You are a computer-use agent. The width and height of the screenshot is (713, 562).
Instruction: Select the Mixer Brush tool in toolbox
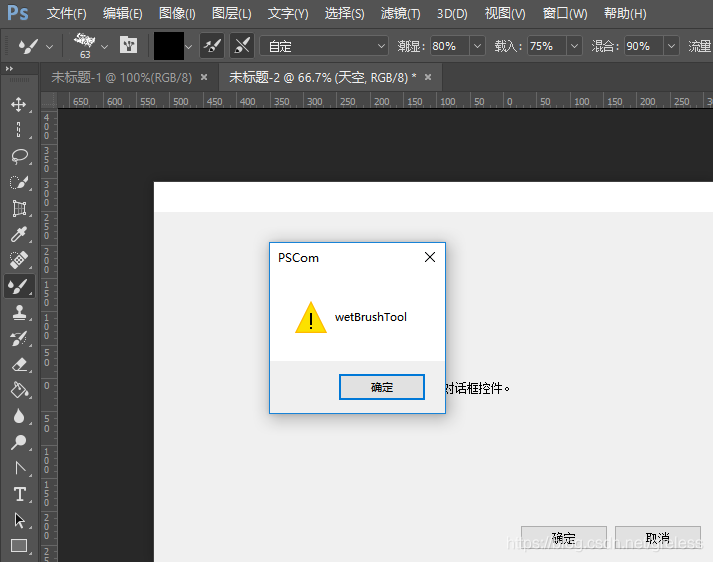[19, 286]
